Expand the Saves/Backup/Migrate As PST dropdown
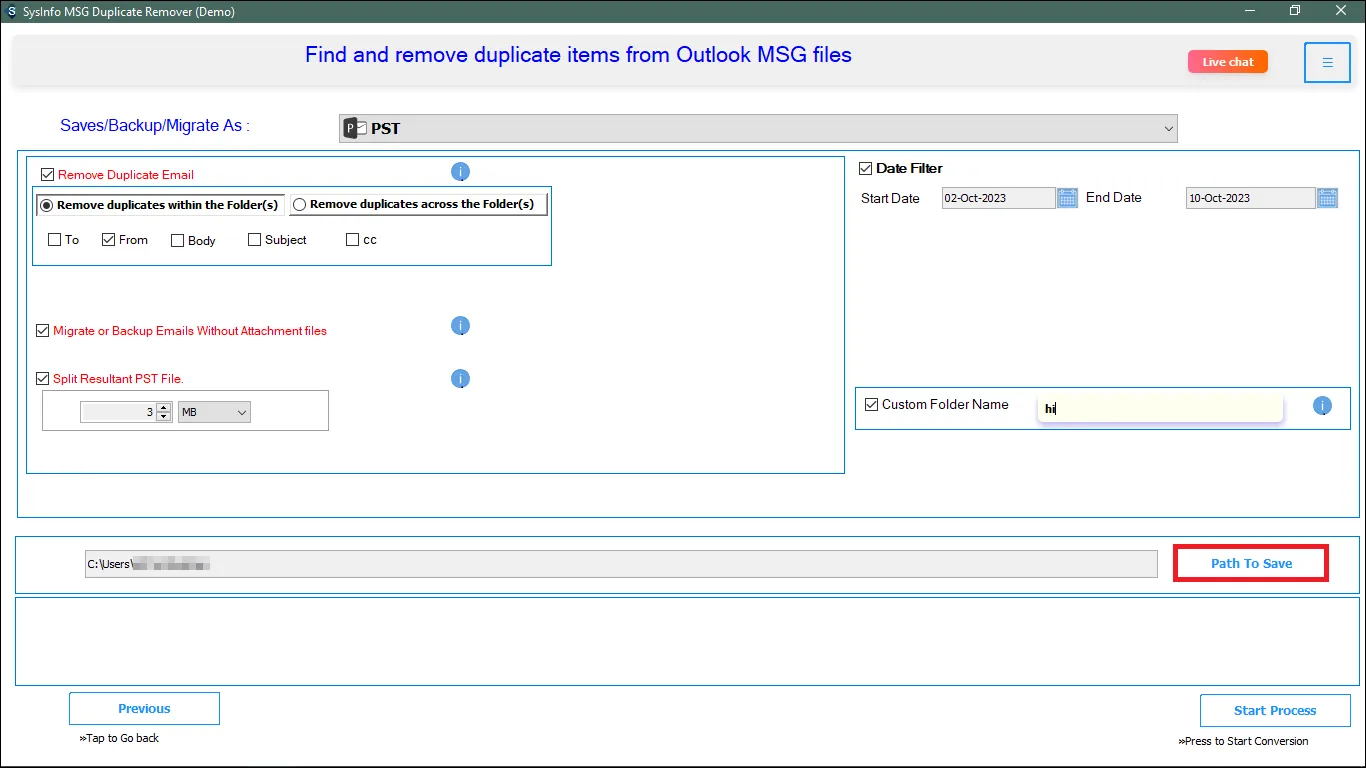 [x=1168, y=129]
